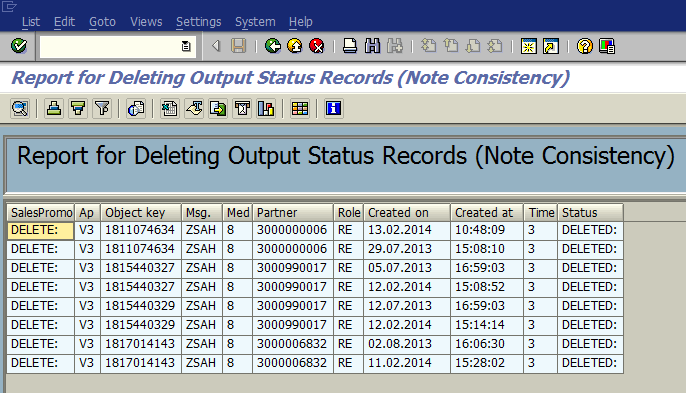686x393 pixels.
Task: Click the Spreadsheet export icon
Action: (x=169, y=109)
